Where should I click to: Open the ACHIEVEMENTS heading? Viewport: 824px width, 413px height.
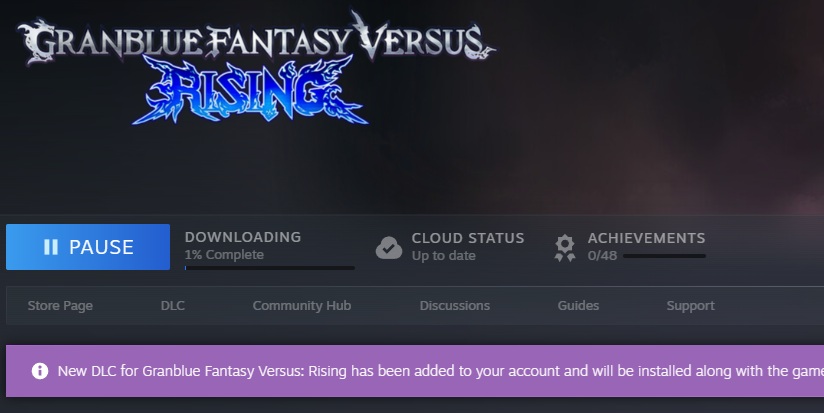click(x=646, y=238)
